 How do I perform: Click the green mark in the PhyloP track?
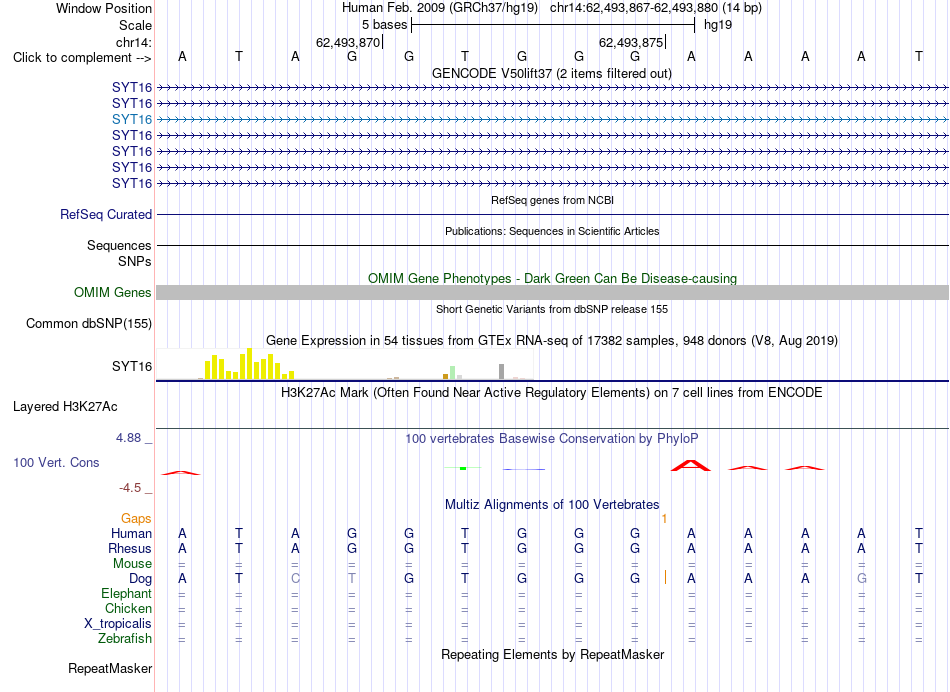click(x=463, y=468)
